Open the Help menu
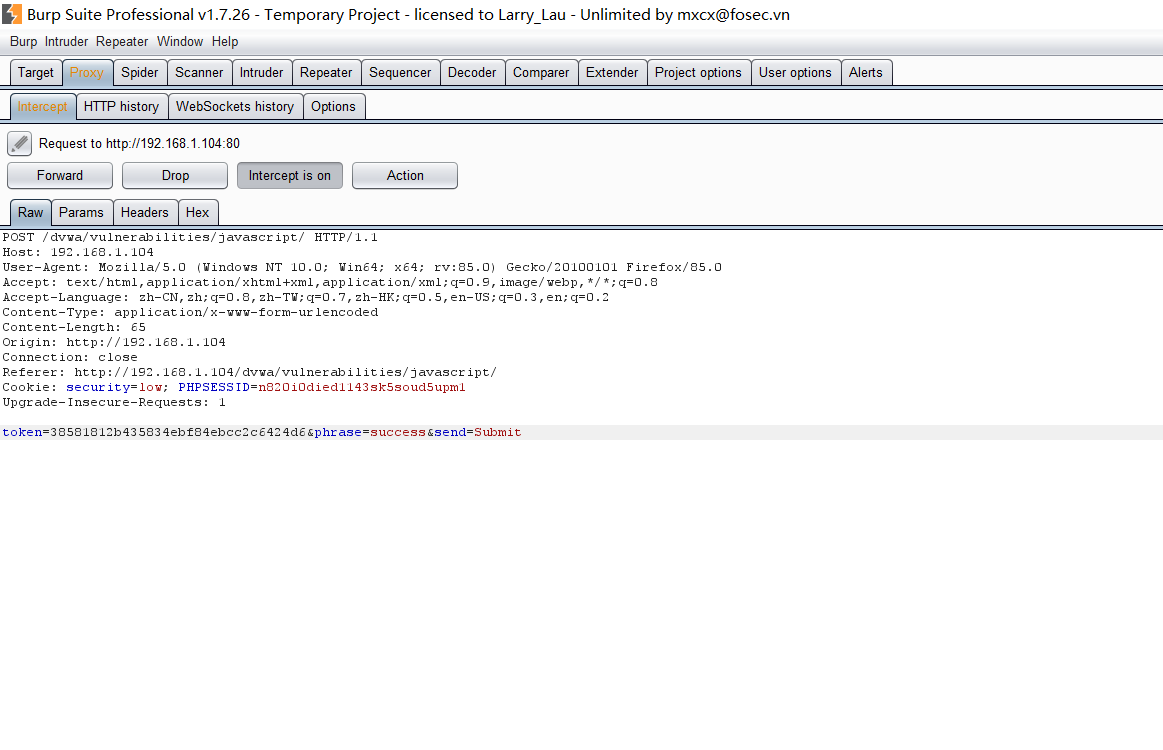The height and width of the screenshot is (750, 1163). [x=225, y=41]
